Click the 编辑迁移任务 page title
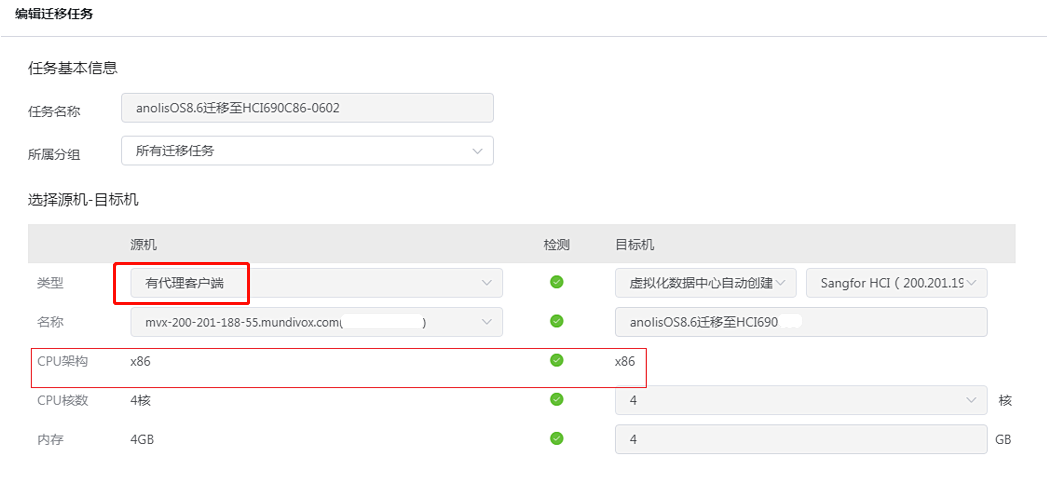The height and width of the screenshot is (482, 1047). (x=54, y=14)
